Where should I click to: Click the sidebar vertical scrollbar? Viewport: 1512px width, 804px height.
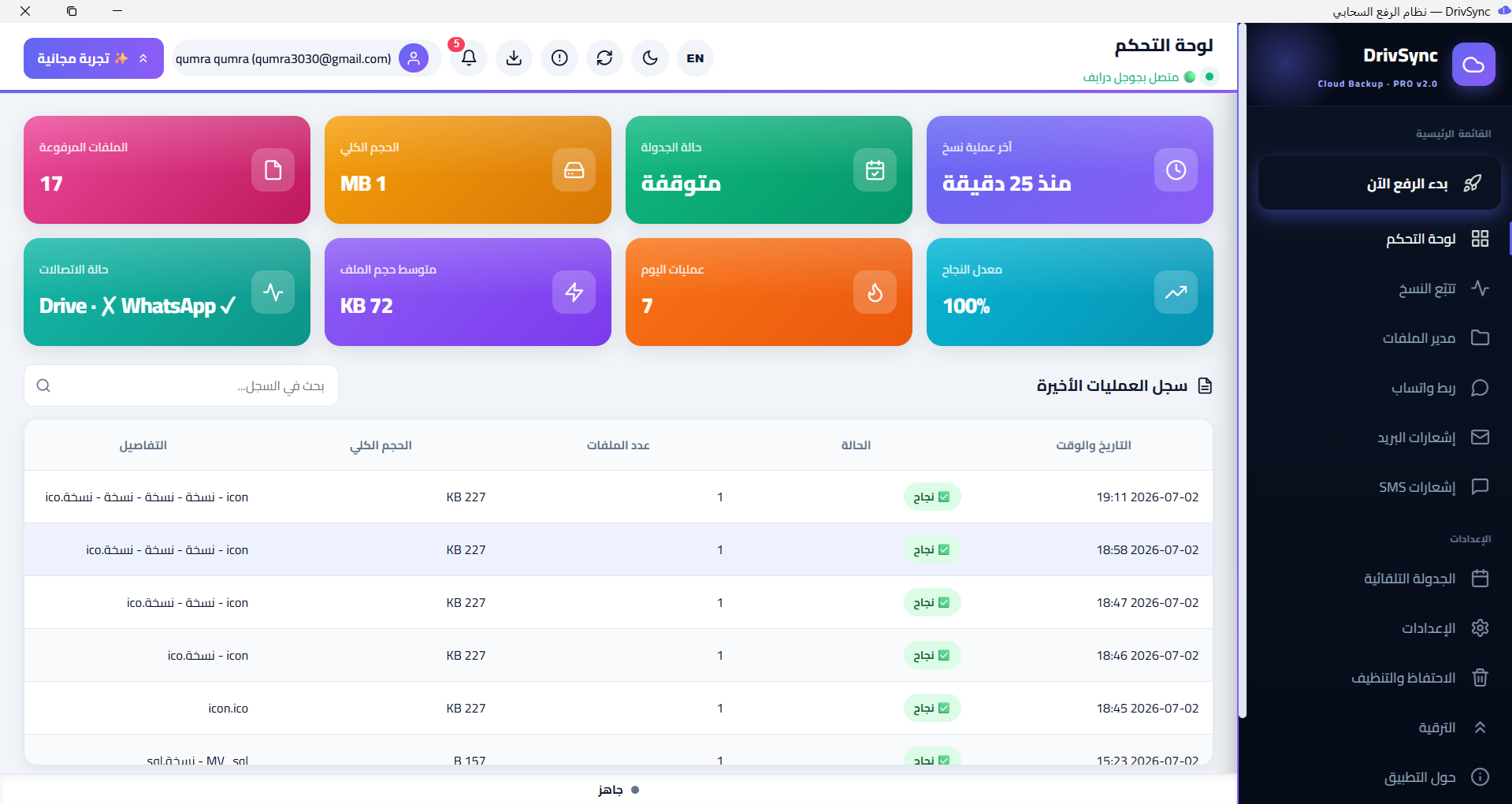tap(1243, 370)
